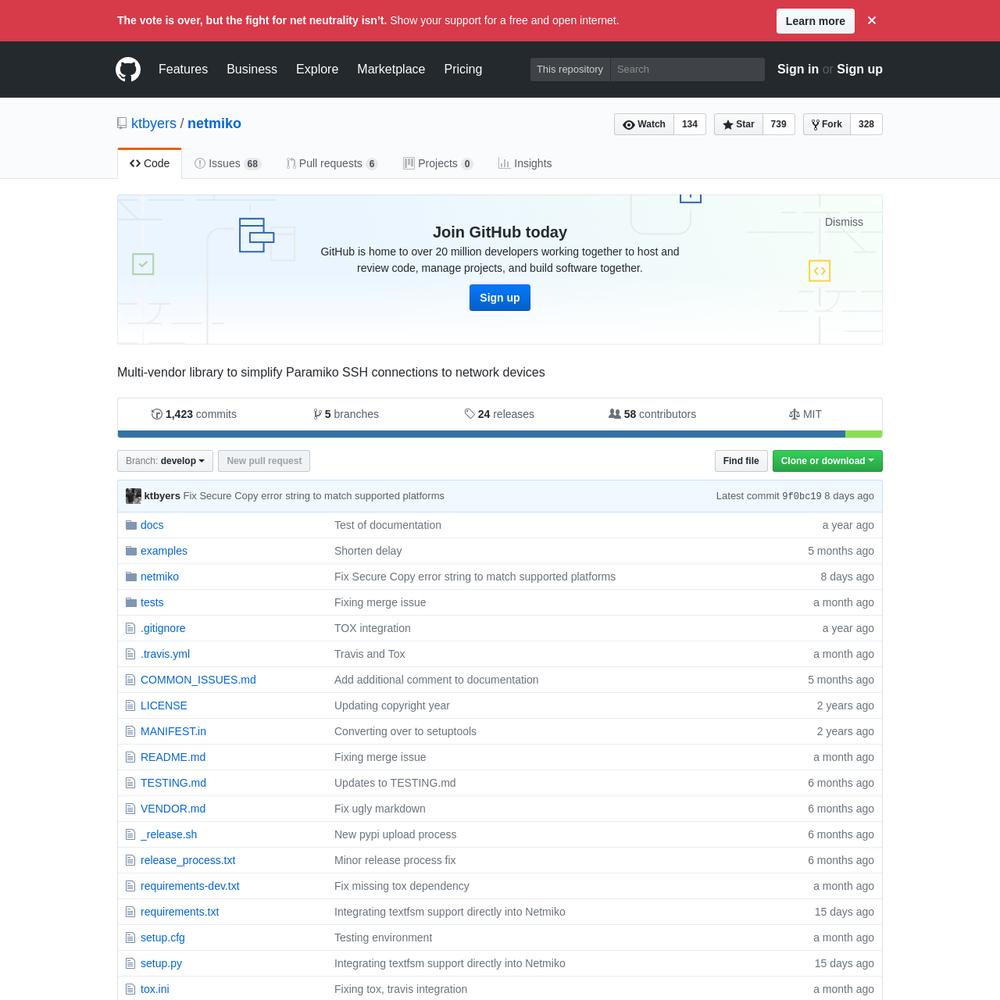
Task: Click the file icon beside tox.ini
Action: pos(131,989)
